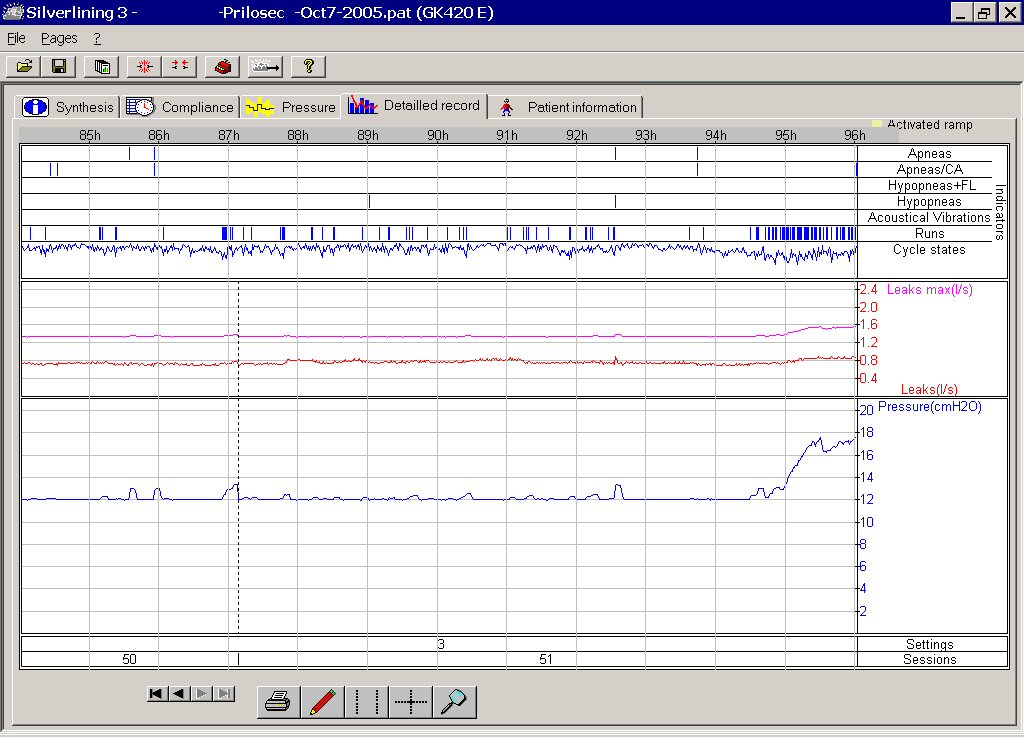Click the Indicators vertical label
1024x737 pixels.
[999, 213]
